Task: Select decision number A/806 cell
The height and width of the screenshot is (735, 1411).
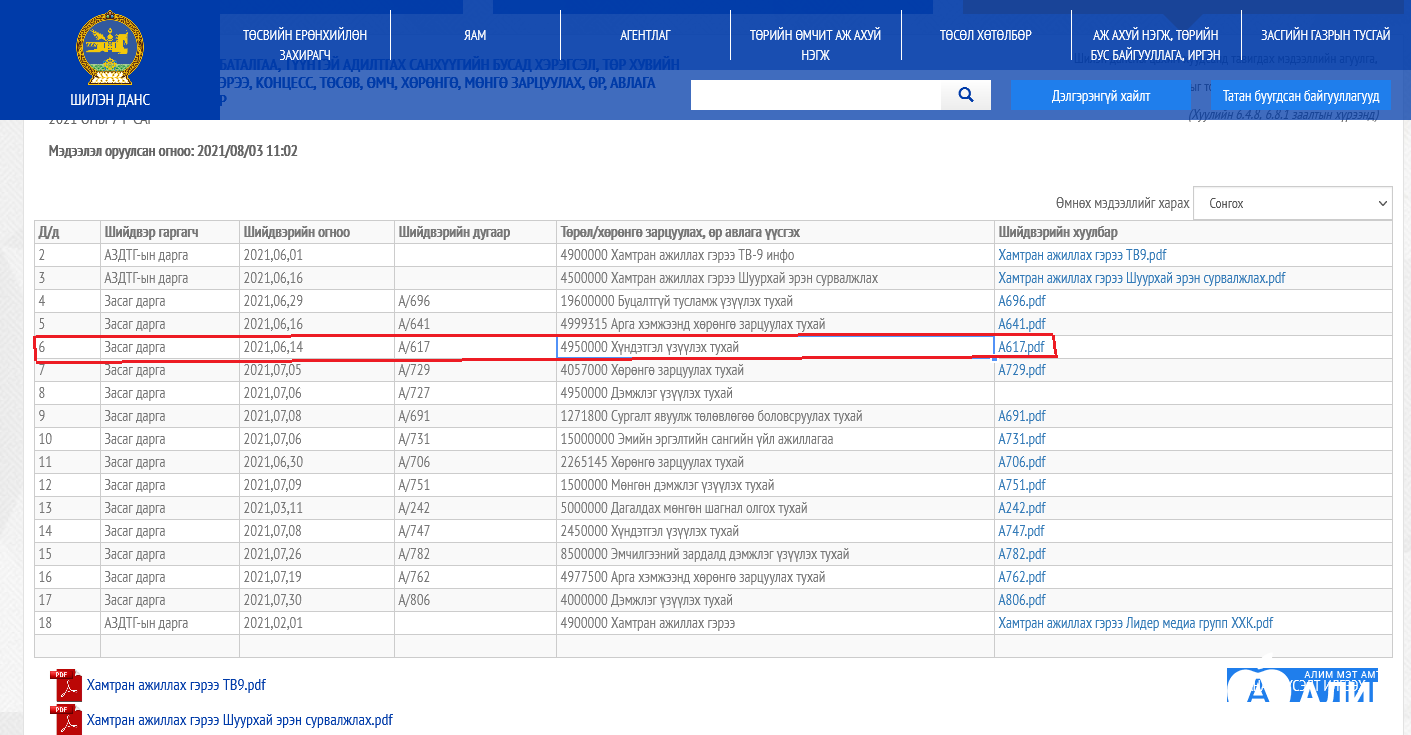Action: tap(475, 600)
